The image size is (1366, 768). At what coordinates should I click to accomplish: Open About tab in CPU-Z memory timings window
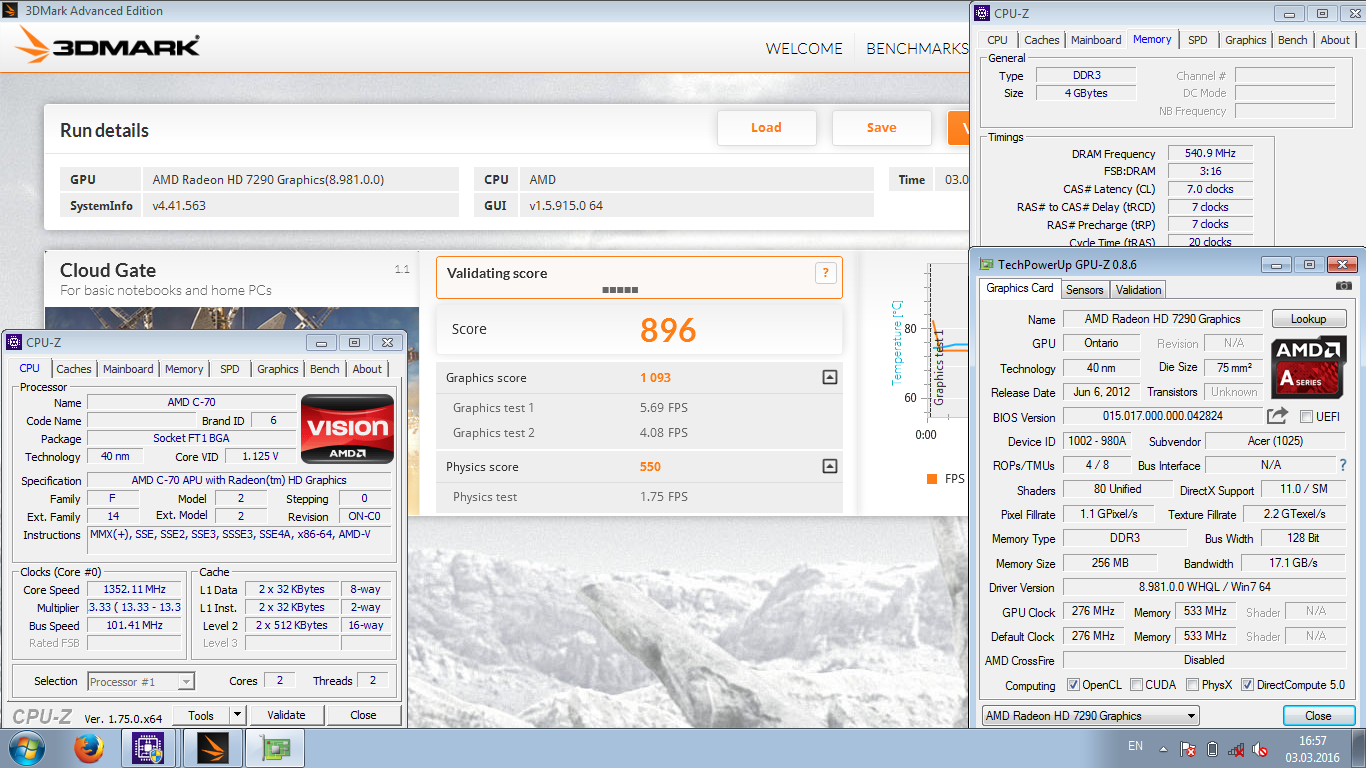tap(1335, 40)
